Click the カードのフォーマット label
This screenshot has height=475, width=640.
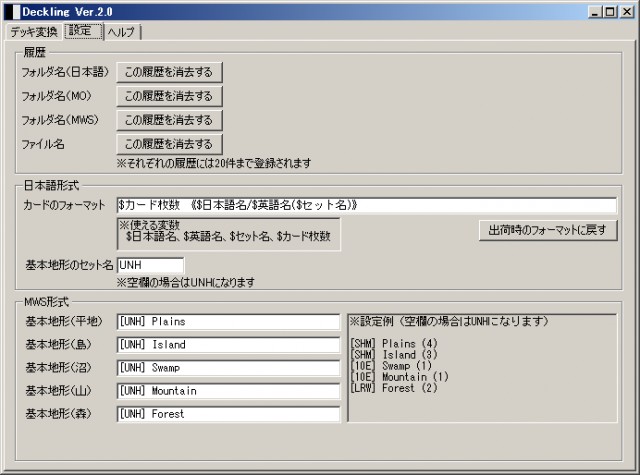(x=64, y=205)
